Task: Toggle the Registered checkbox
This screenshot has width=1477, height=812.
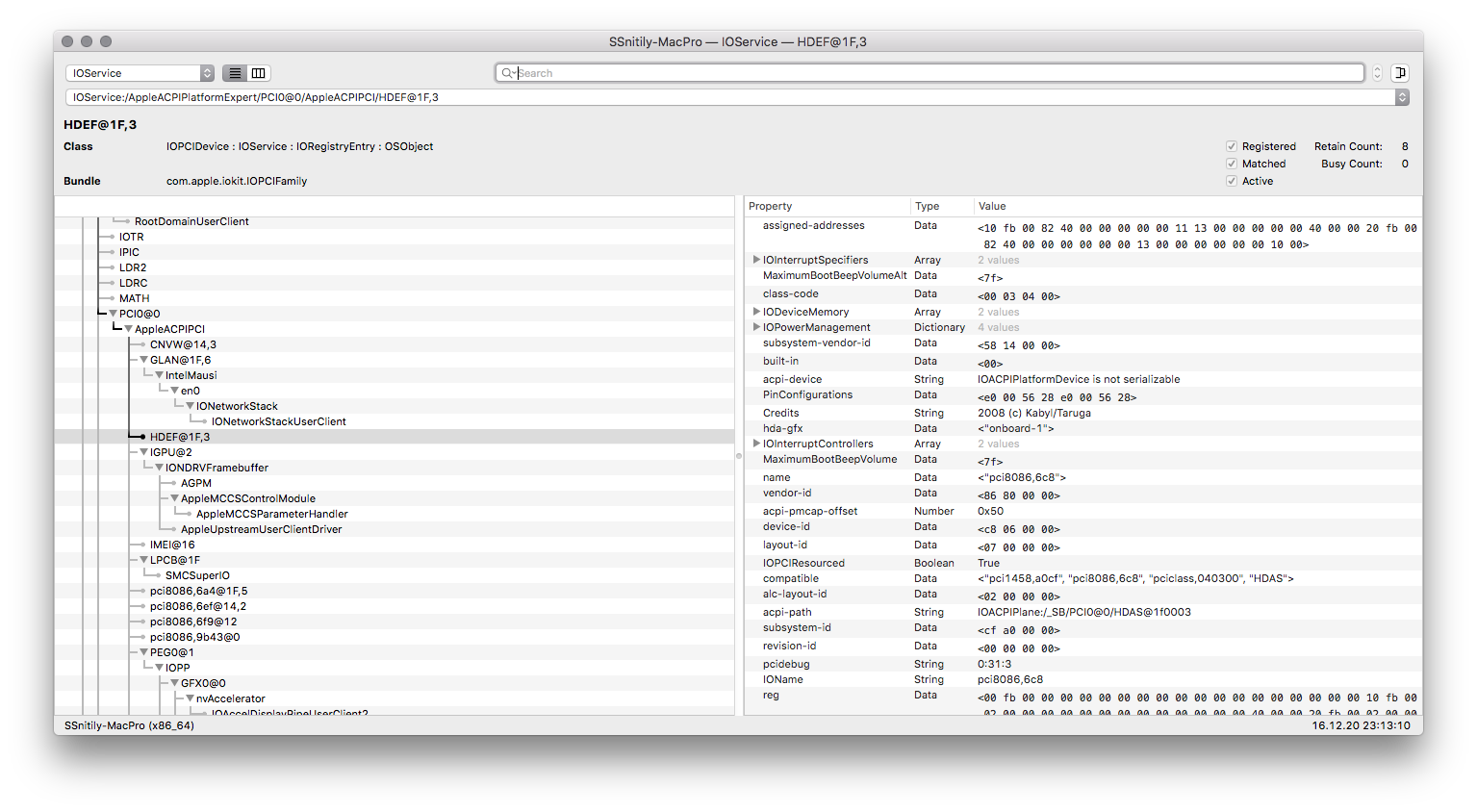Action: (x=1232, y=146)
